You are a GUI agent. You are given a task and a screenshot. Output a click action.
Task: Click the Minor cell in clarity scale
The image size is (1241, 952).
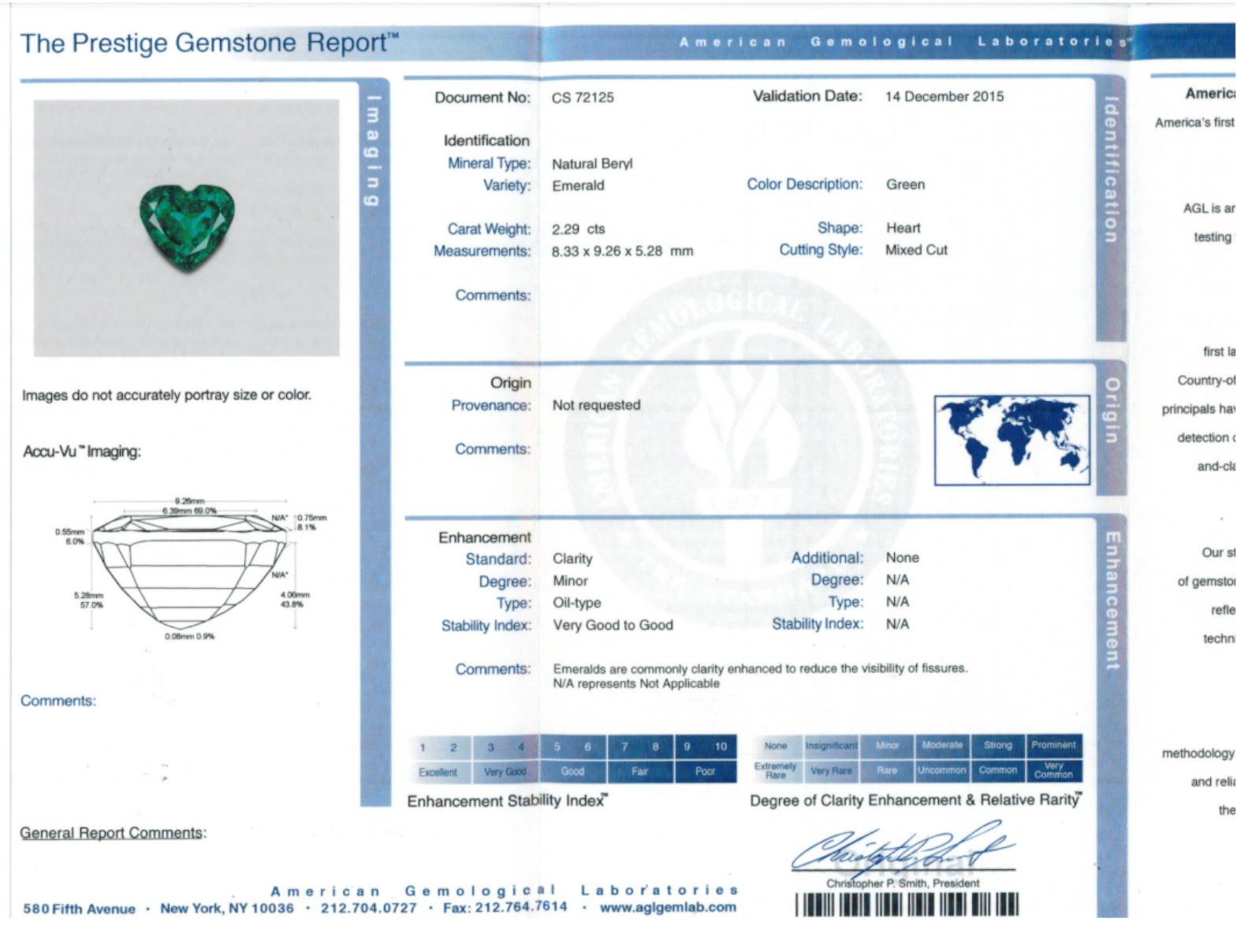pos(887,746)
